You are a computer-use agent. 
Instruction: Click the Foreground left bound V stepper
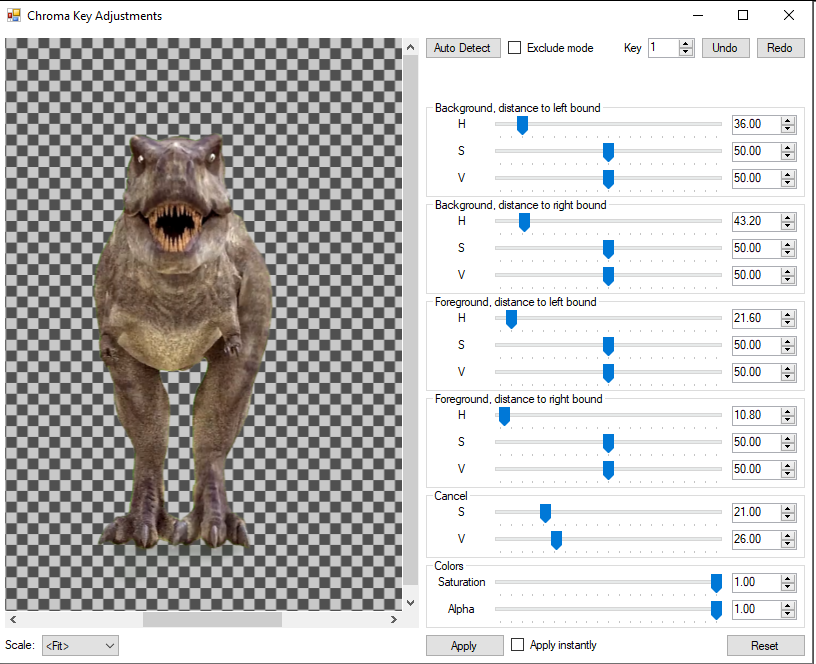tap(788, 372)
